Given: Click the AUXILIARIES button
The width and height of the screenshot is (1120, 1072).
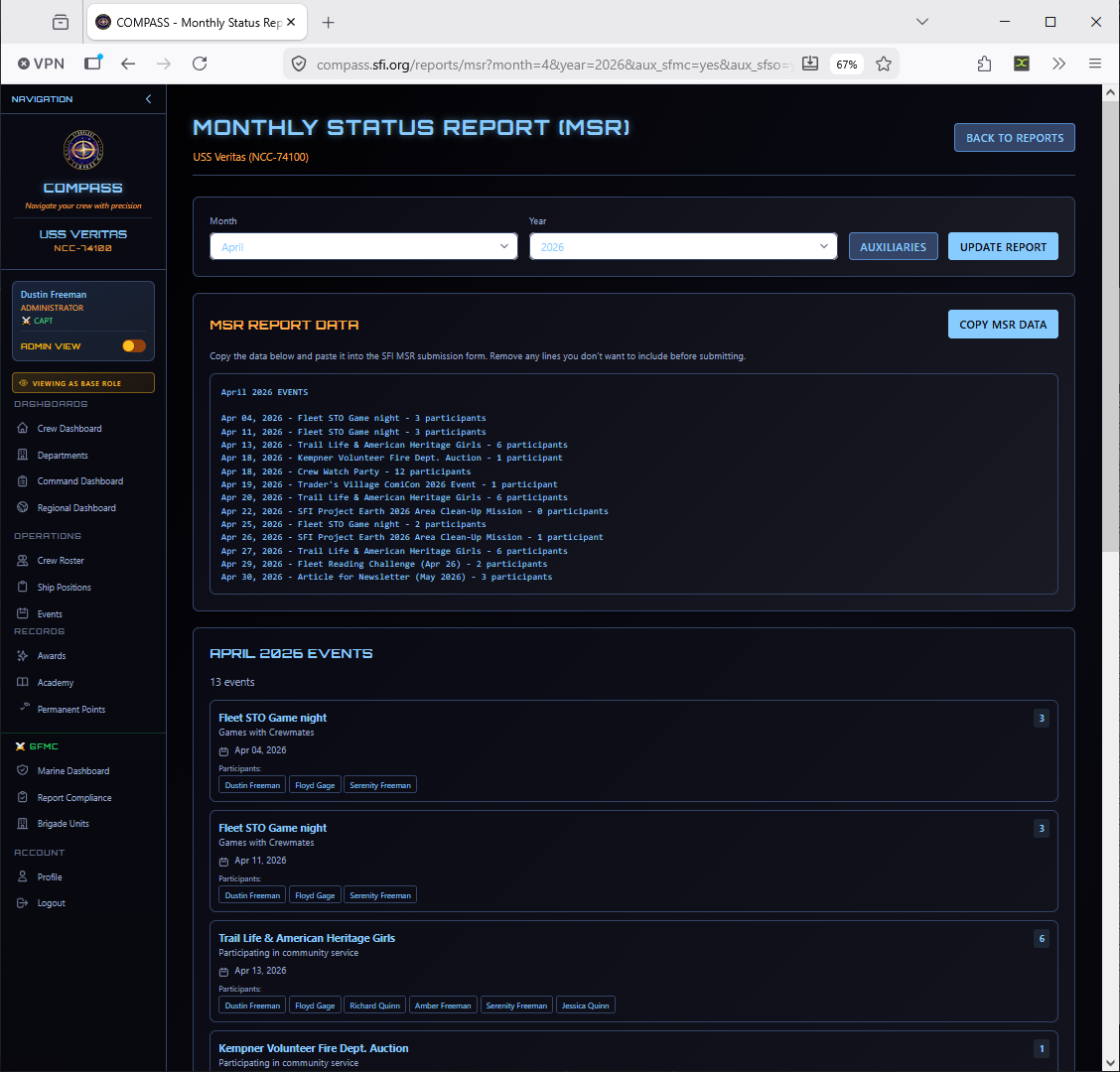Looking at the screenshot, I should [x=893, y=246].
